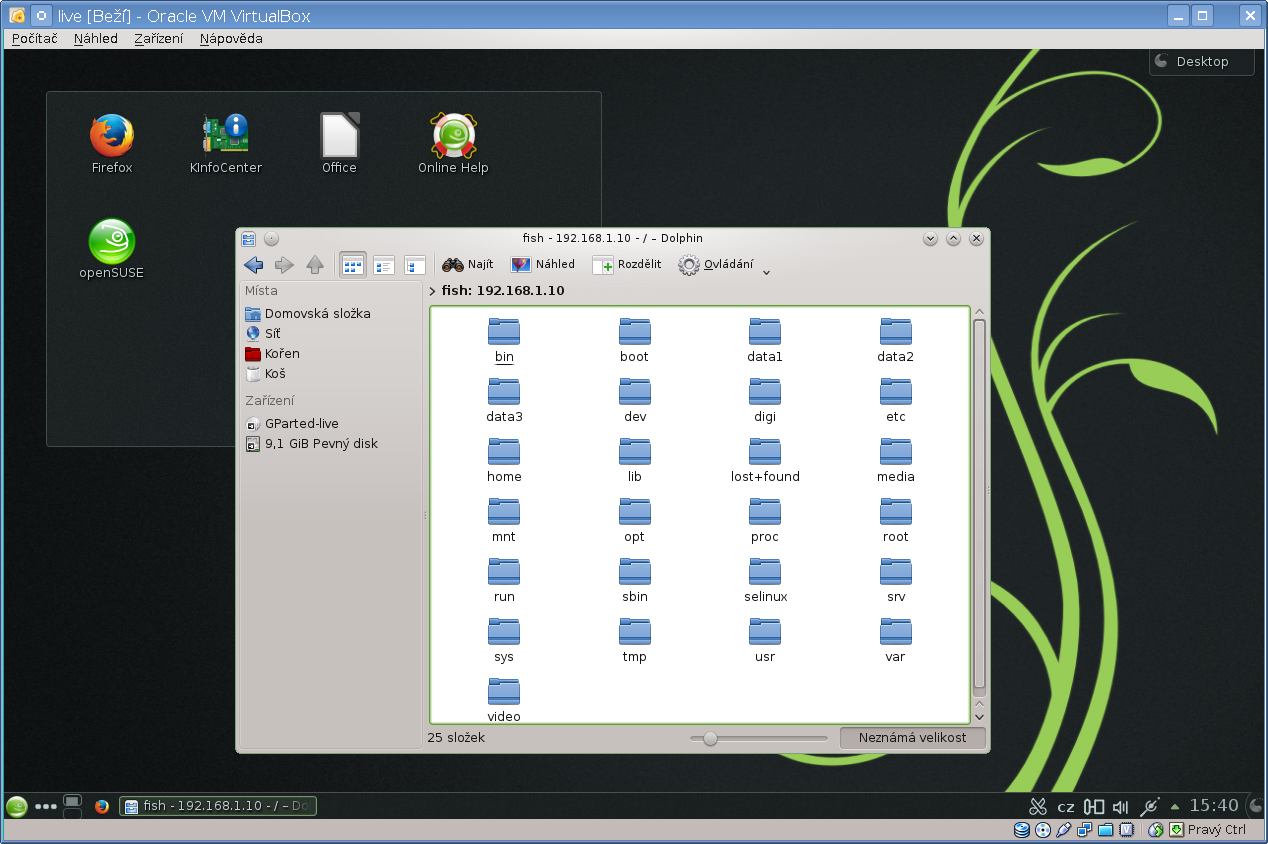
Task: Open the openSUSE Kickoff application launcher
Action: tap(16, 806)
